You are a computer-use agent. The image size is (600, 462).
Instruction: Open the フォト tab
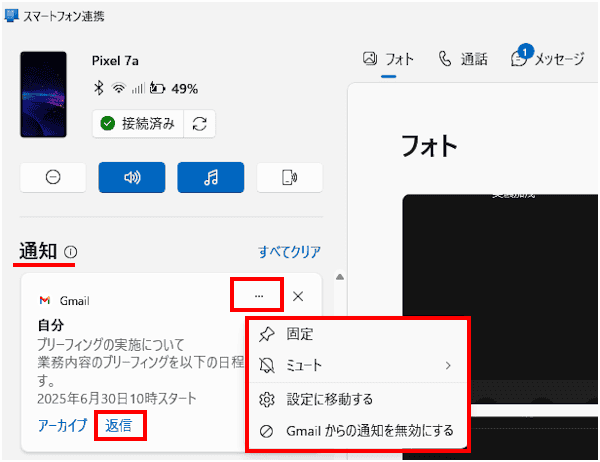pyautogui.click(x=388, y=59)
